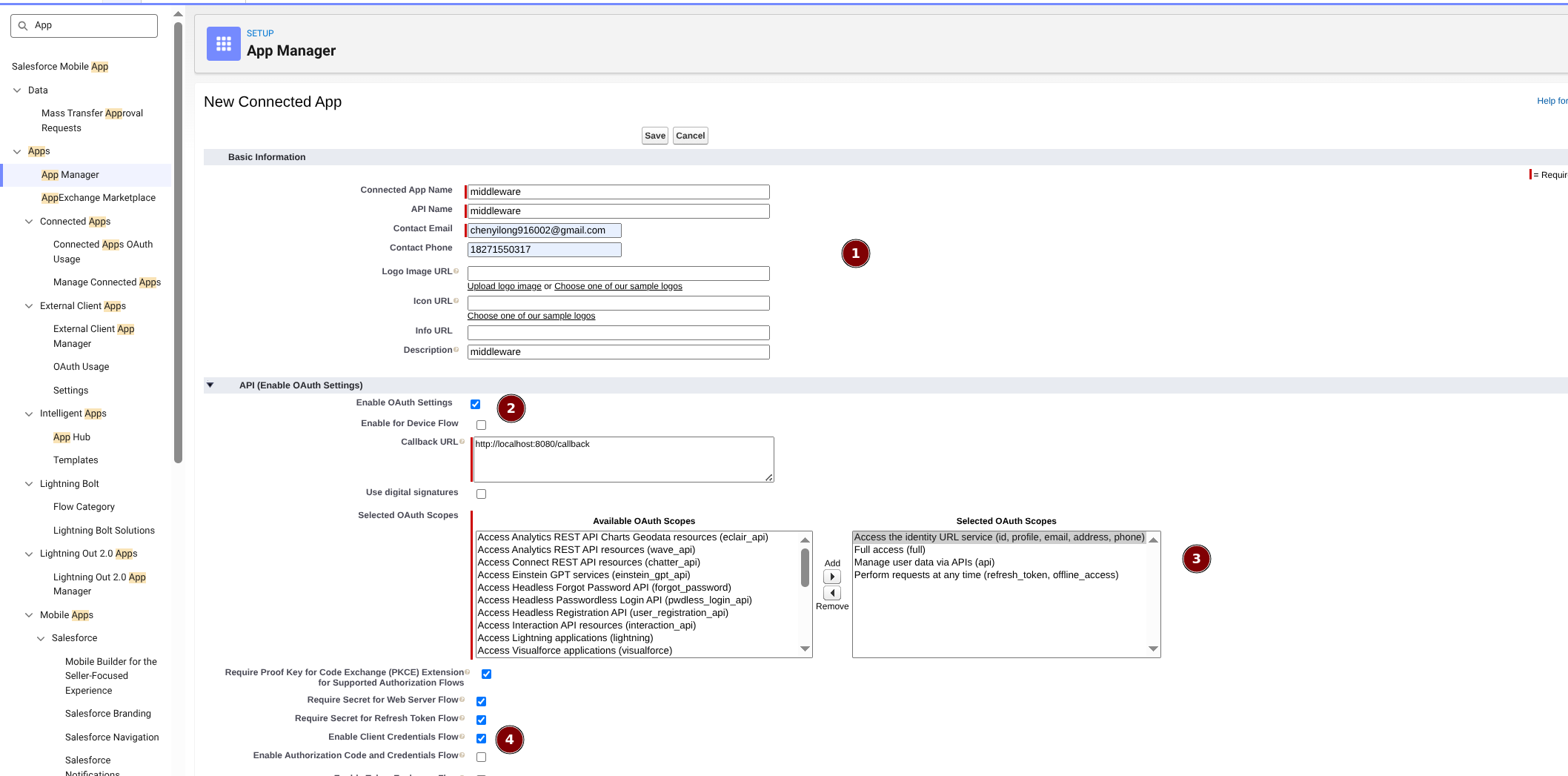Collapse Lightning Bolt tree node

29,484
